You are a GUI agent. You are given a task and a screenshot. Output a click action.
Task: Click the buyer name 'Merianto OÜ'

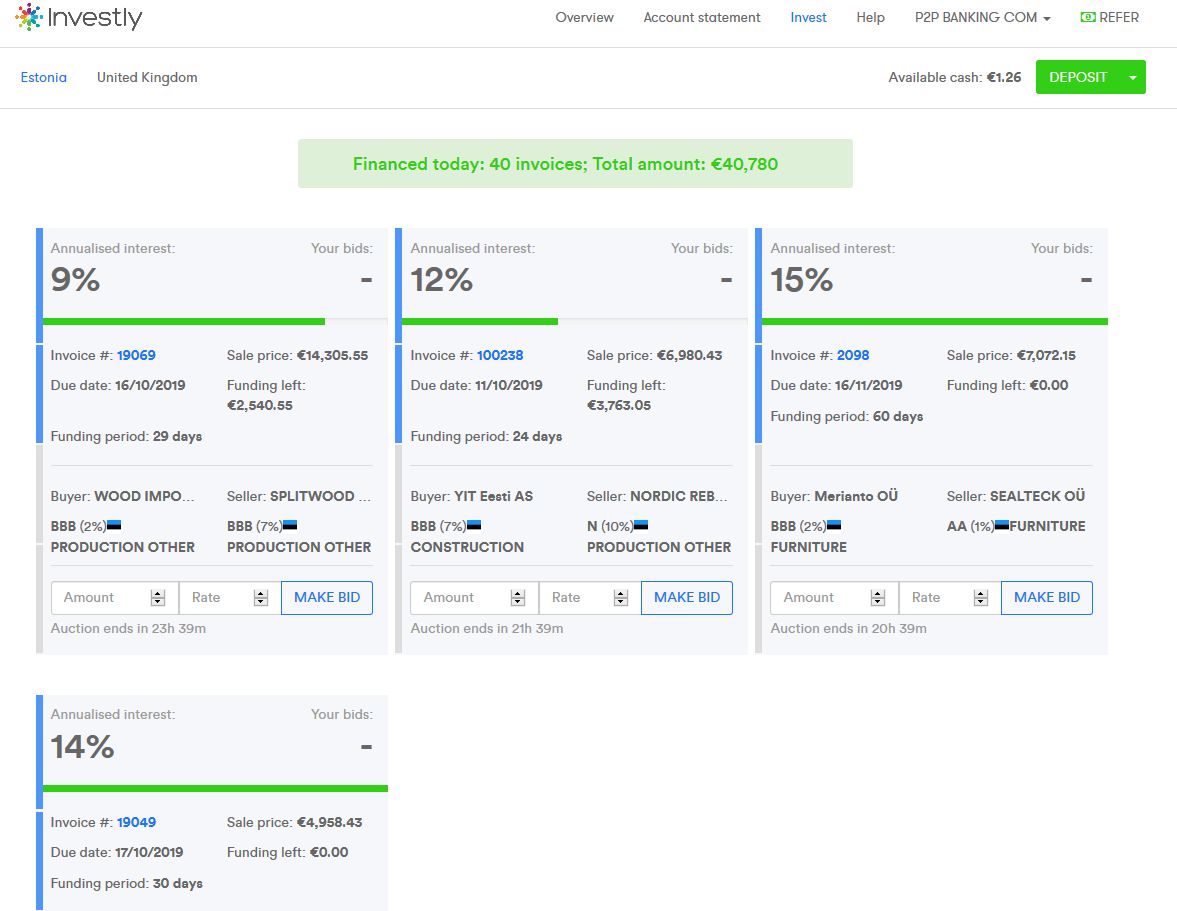pyautogui.click(x=856, y=496)
